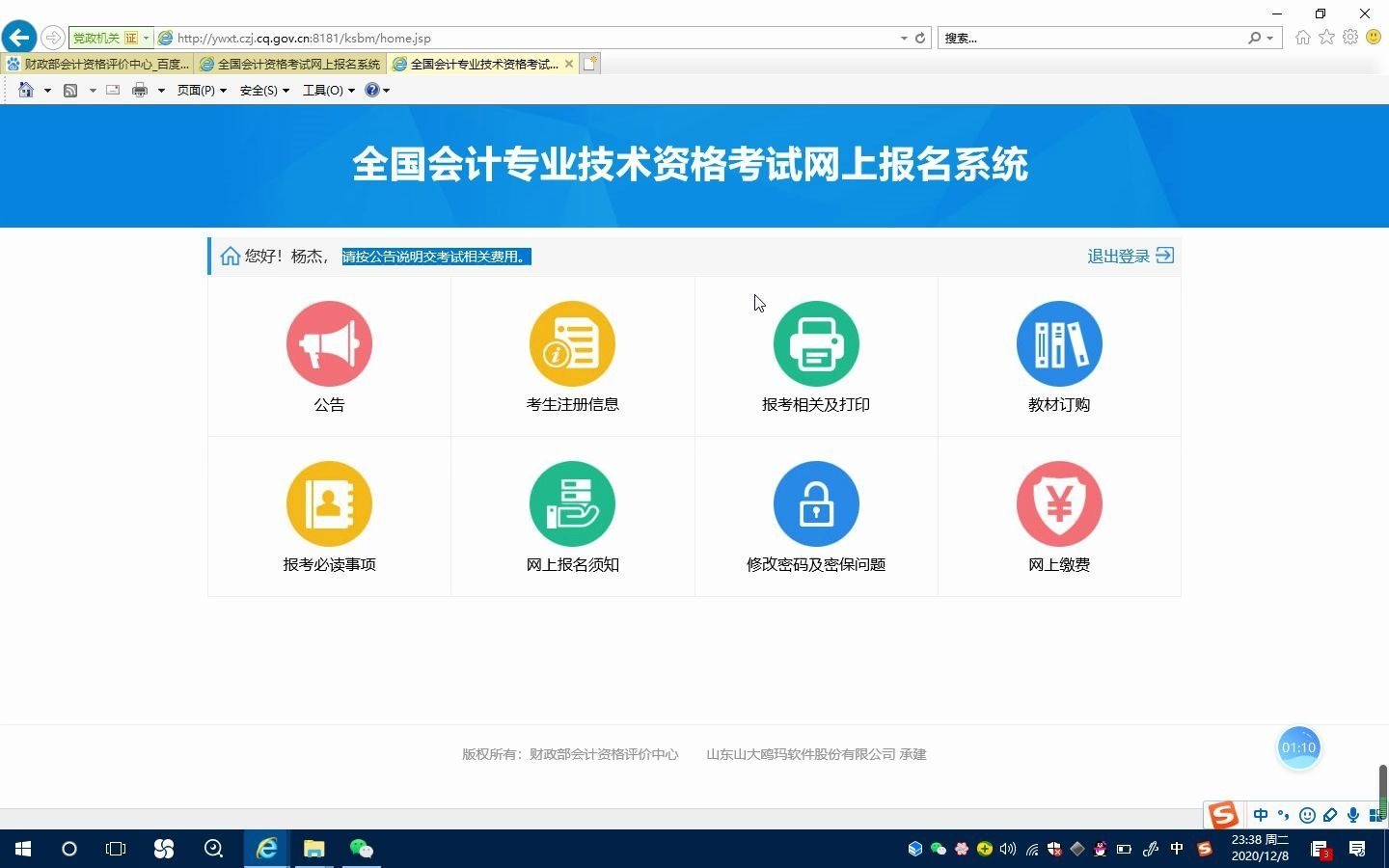Open 考生注册信息 registrant information icon

572,343
